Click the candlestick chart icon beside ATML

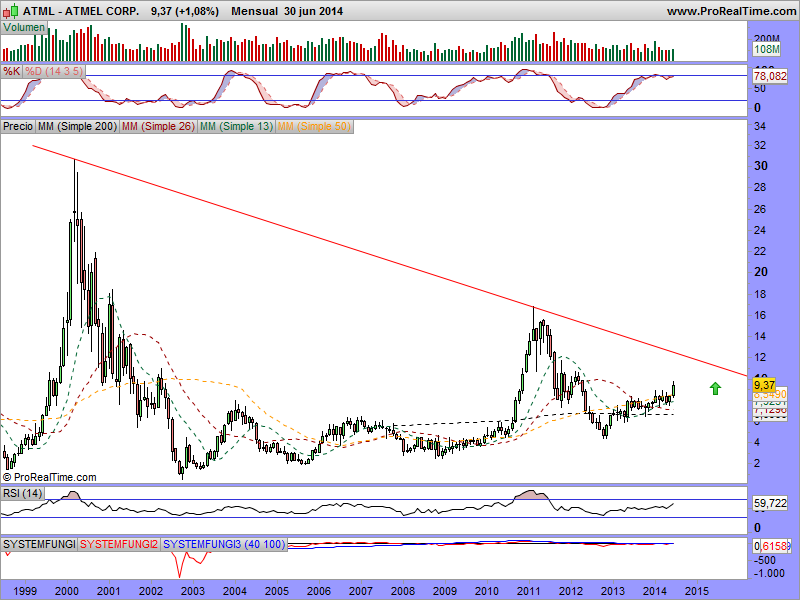[11, 11]
